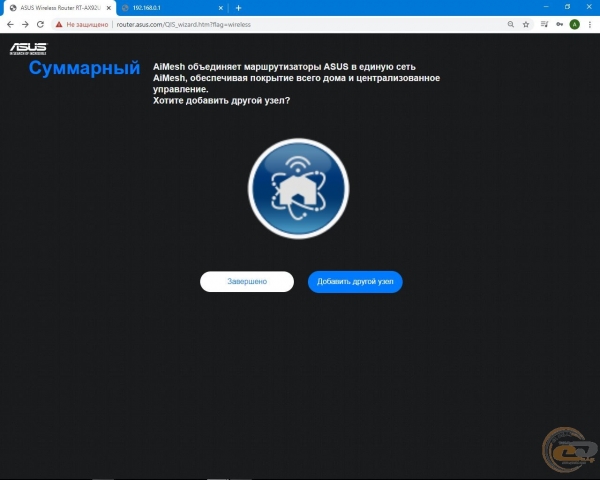Viewport: 600px width, 480px height.
Task: Restore down the browser window
Action: [x=567, y=7]
